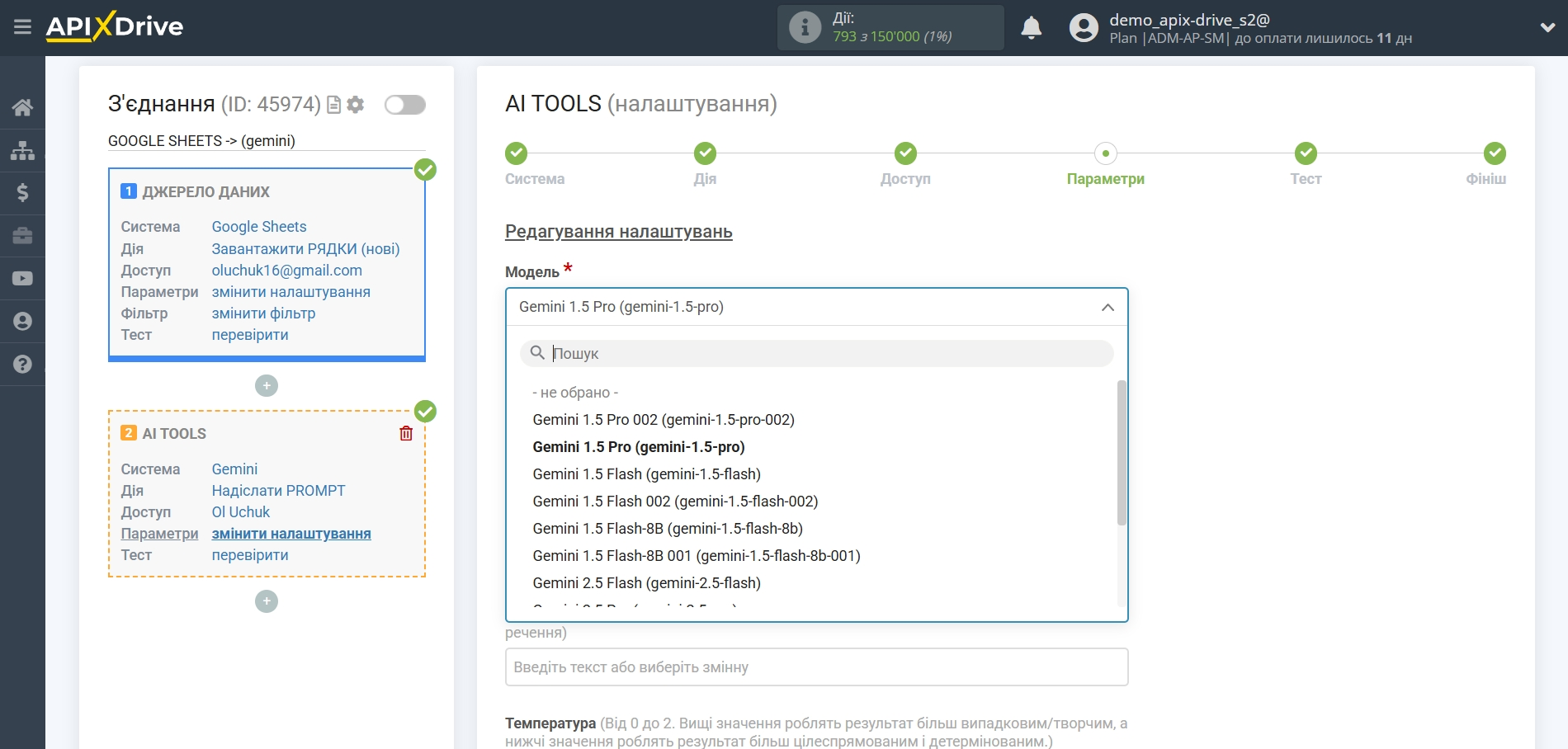This screenshot has width=1568, height=749.
Task: Toggle the connection on/off switch
Action: [405, 105]
